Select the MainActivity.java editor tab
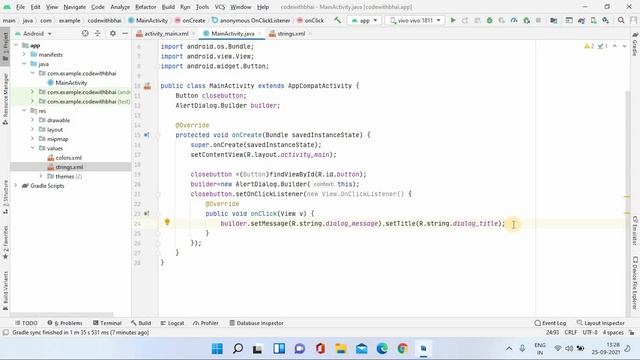 click(x=232, y=33)
